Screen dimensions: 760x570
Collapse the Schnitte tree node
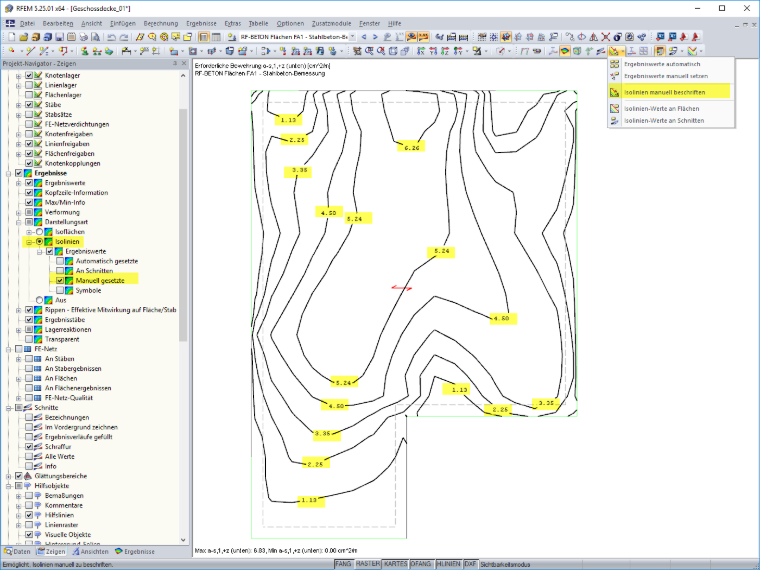tap(8, 408)
